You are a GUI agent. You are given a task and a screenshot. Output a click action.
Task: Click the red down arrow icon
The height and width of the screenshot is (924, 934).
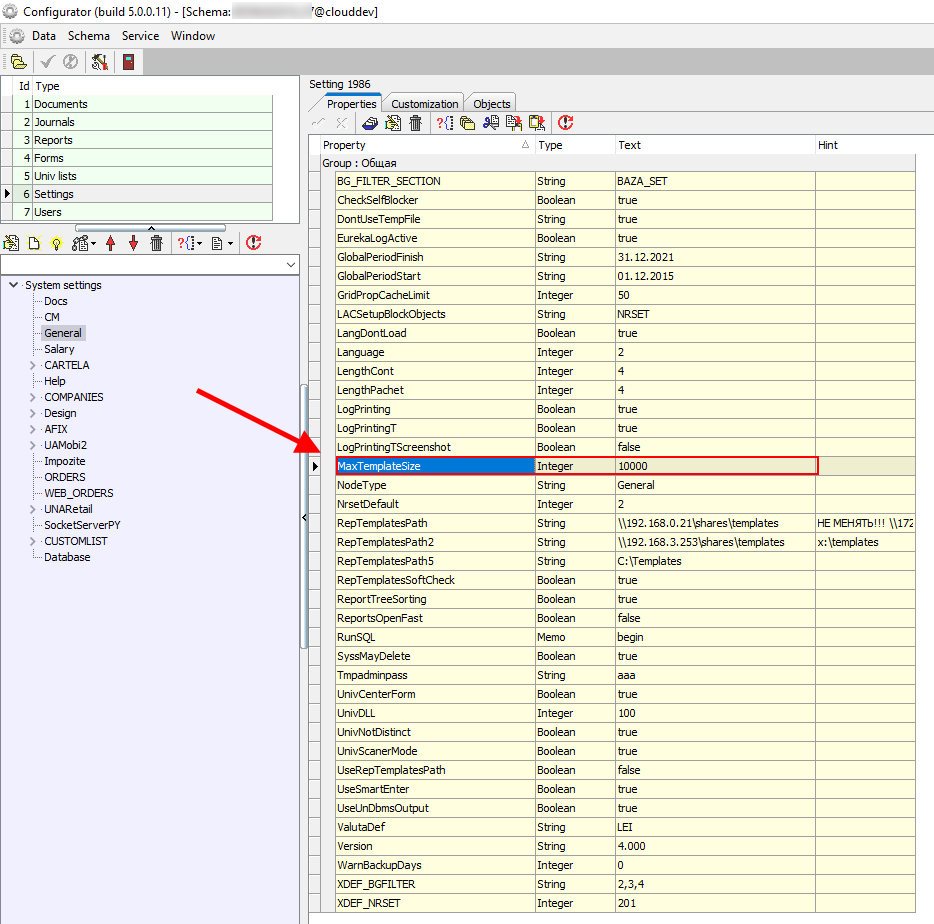tap(133, 243)
